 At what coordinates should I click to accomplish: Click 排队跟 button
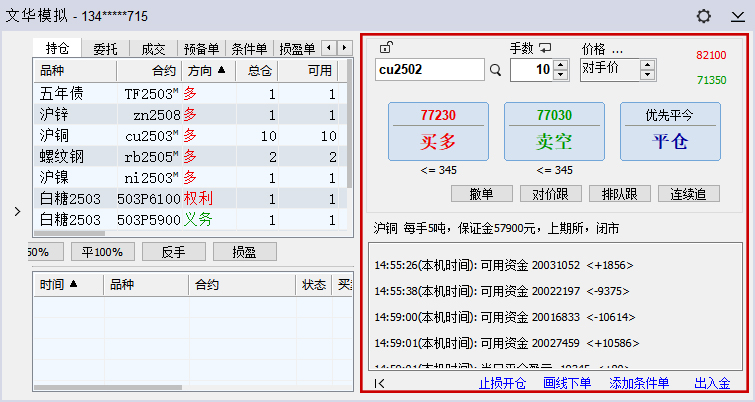click(x=620, y=194)
